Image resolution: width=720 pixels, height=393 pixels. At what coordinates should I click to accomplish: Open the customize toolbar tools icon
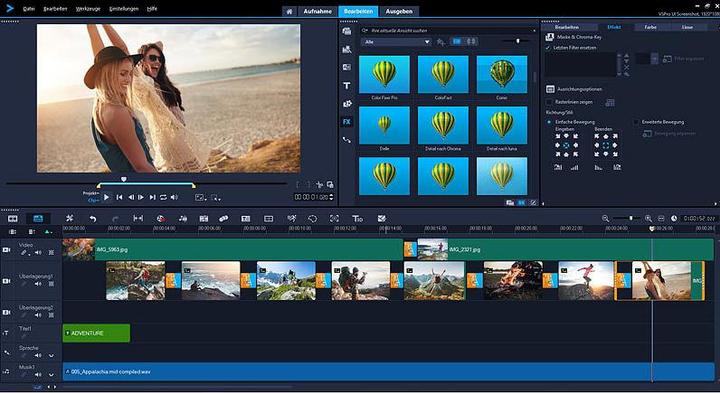69,219
